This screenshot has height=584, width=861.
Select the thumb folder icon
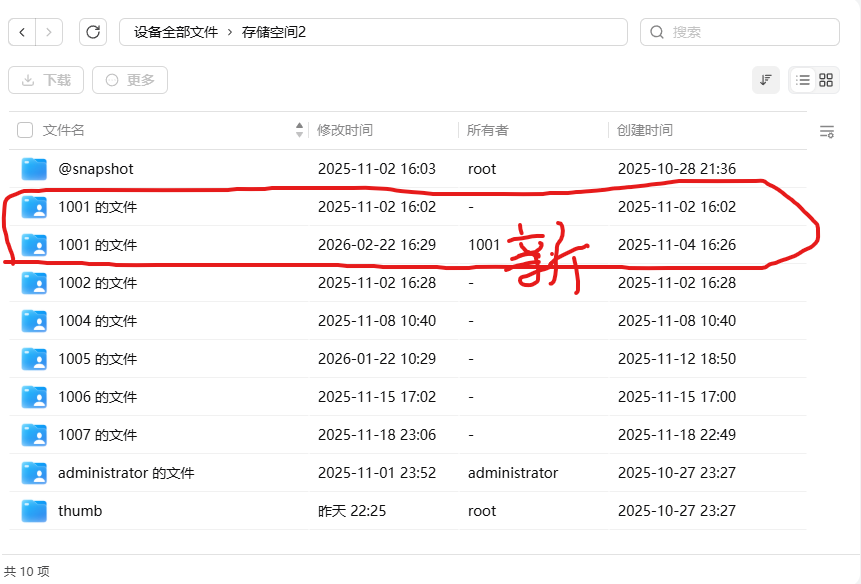tap(34, 511)
